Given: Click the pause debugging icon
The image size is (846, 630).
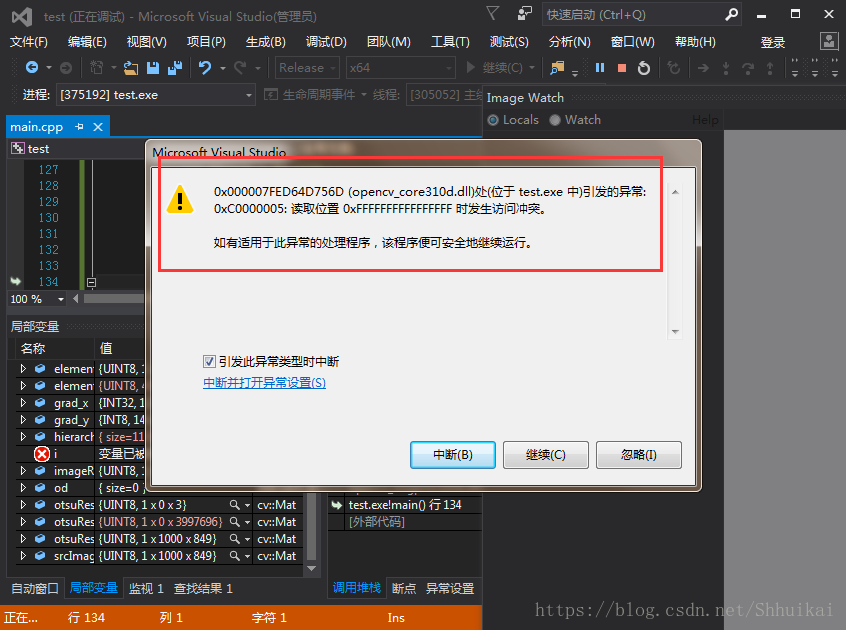Looking at the screenshot, I should click(x=599, y=68).
